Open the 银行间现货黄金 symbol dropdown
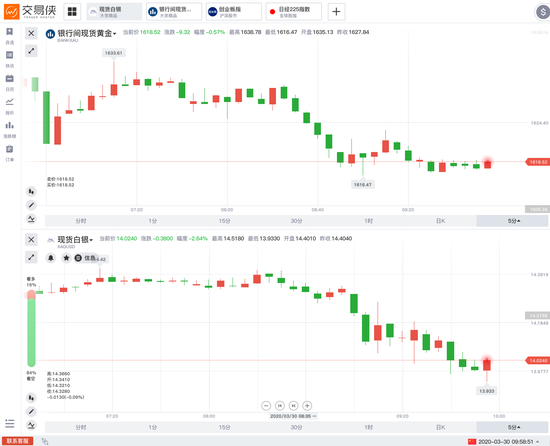Screen dimensions: 550x446 [87, 33]
